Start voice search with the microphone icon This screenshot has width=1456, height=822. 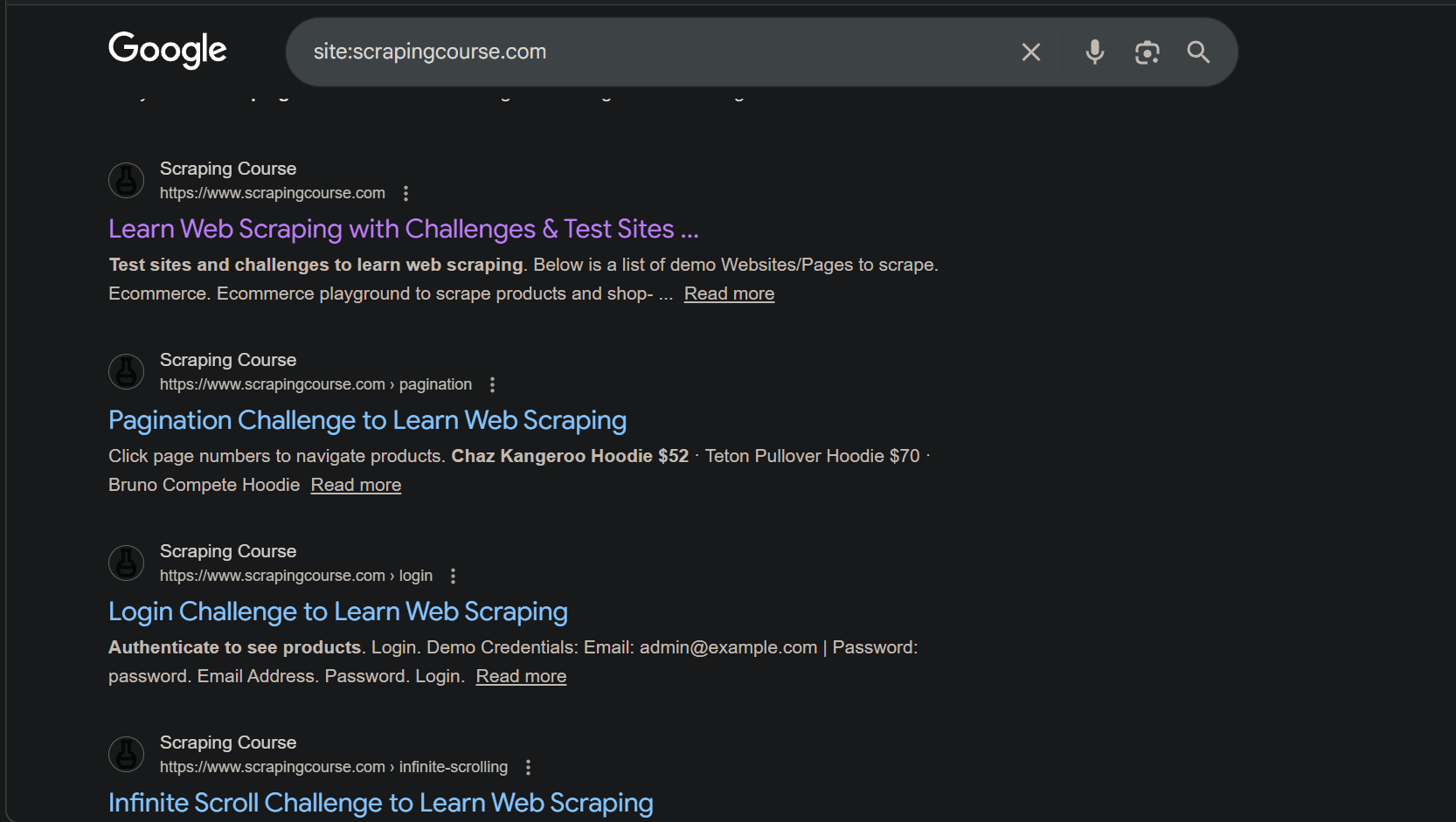(1094, 52)
